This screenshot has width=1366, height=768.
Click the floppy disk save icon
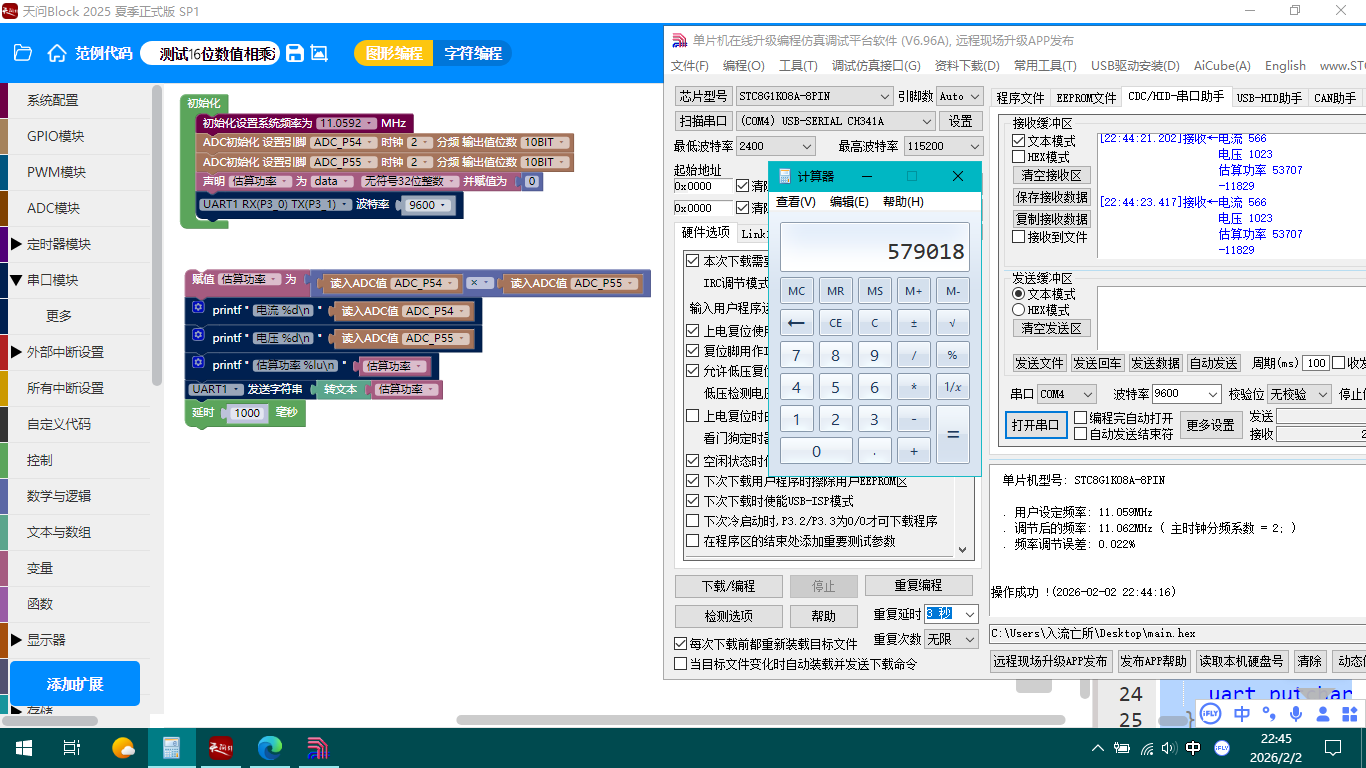point(295,53)
